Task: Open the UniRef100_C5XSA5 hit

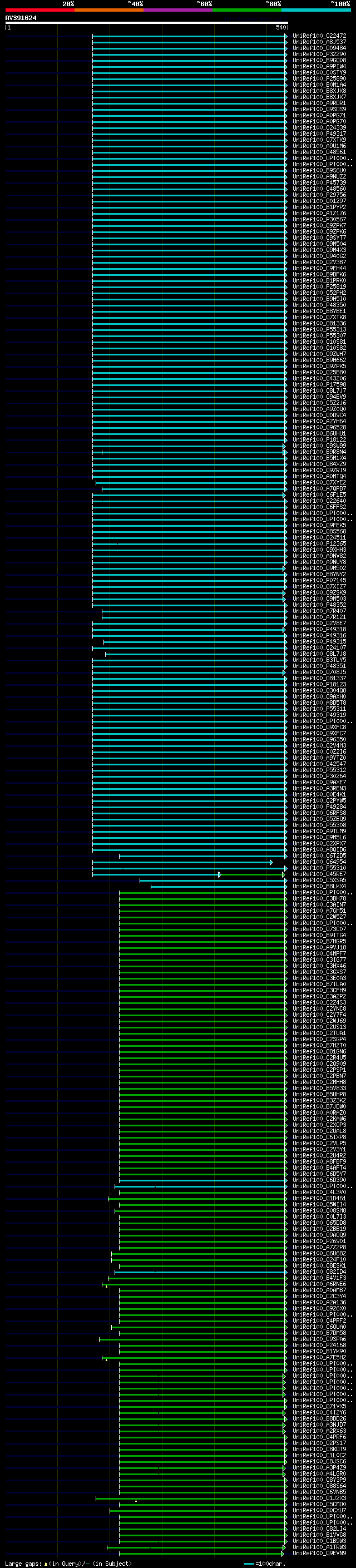Action: pyautogui.click(x=319, y=881)
